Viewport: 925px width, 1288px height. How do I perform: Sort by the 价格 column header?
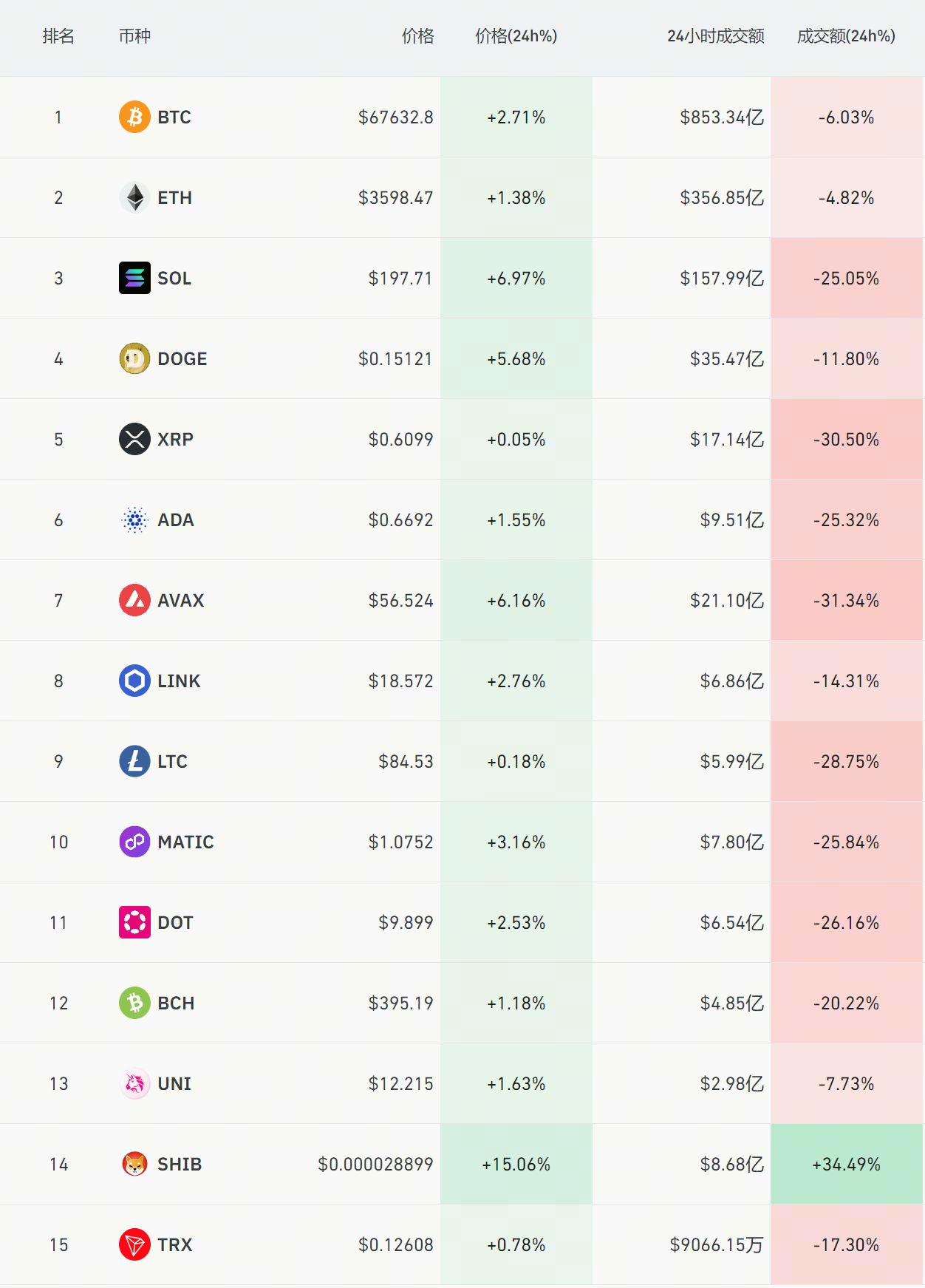point(417,36)
